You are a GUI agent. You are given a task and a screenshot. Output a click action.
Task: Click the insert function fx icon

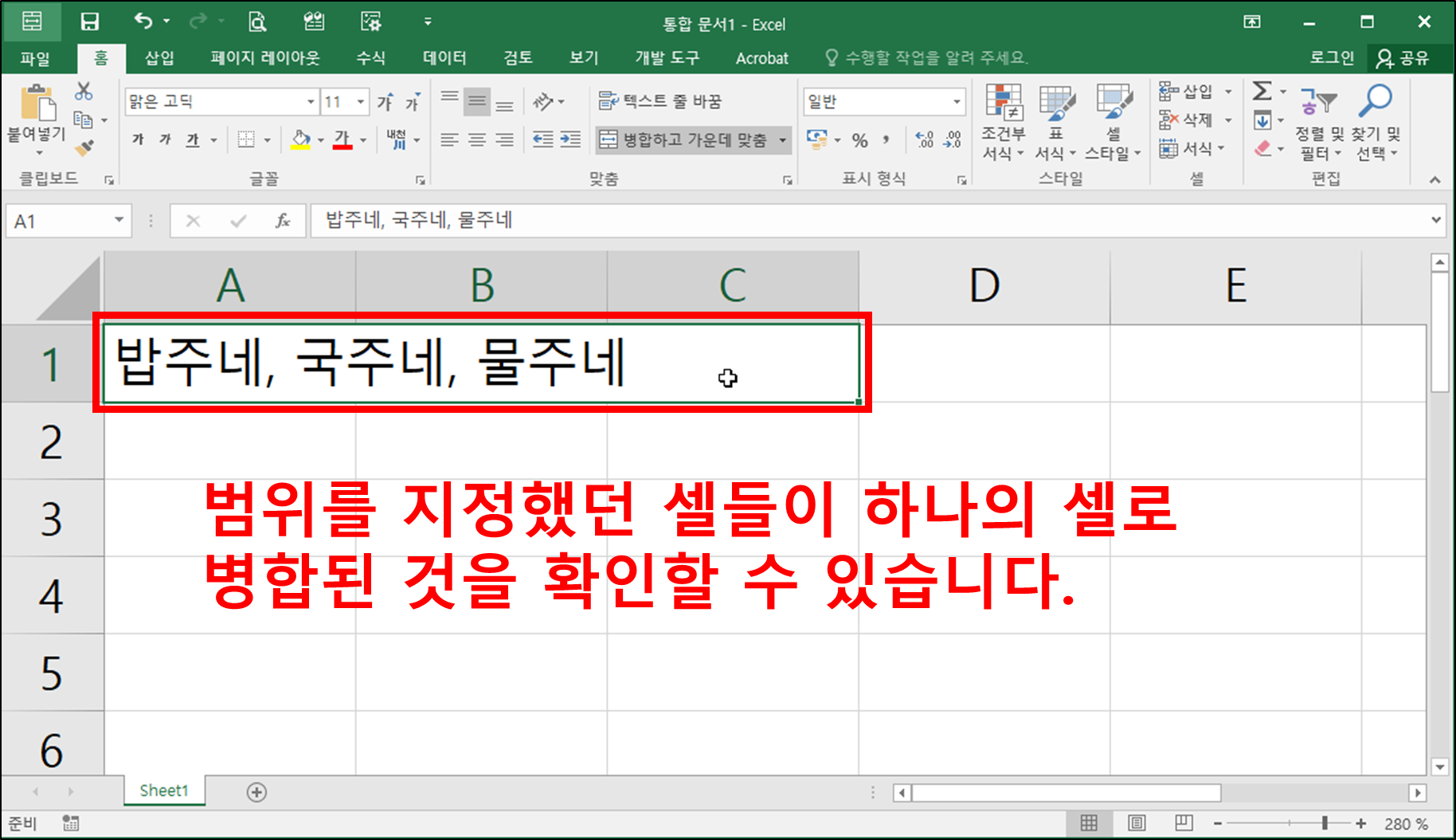point(282,221)
